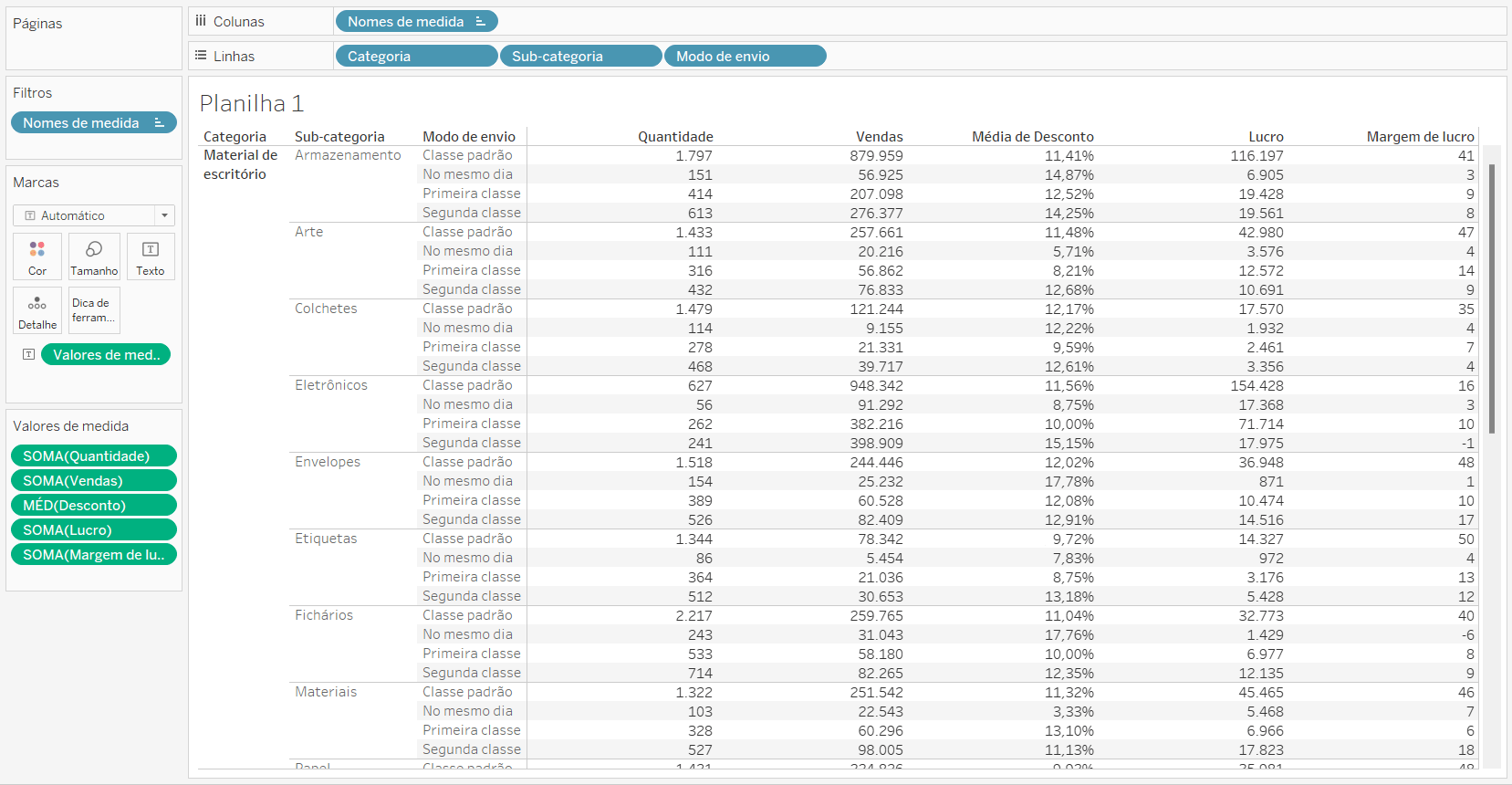Click Lucro value 116.197
The image size is (1512, 785).
click(1257, 156)
